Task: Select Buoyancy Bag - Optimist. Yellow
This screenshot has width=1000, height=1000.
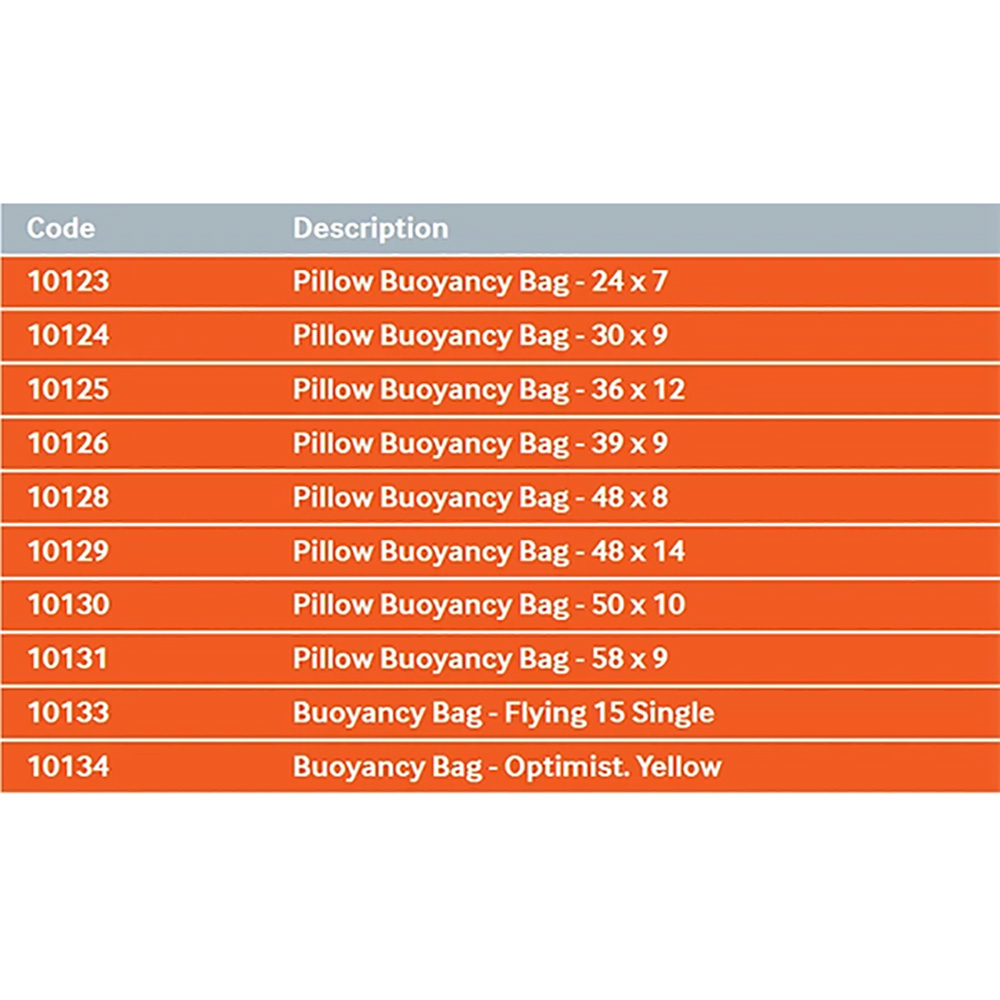Action: (x=506, y=767)
